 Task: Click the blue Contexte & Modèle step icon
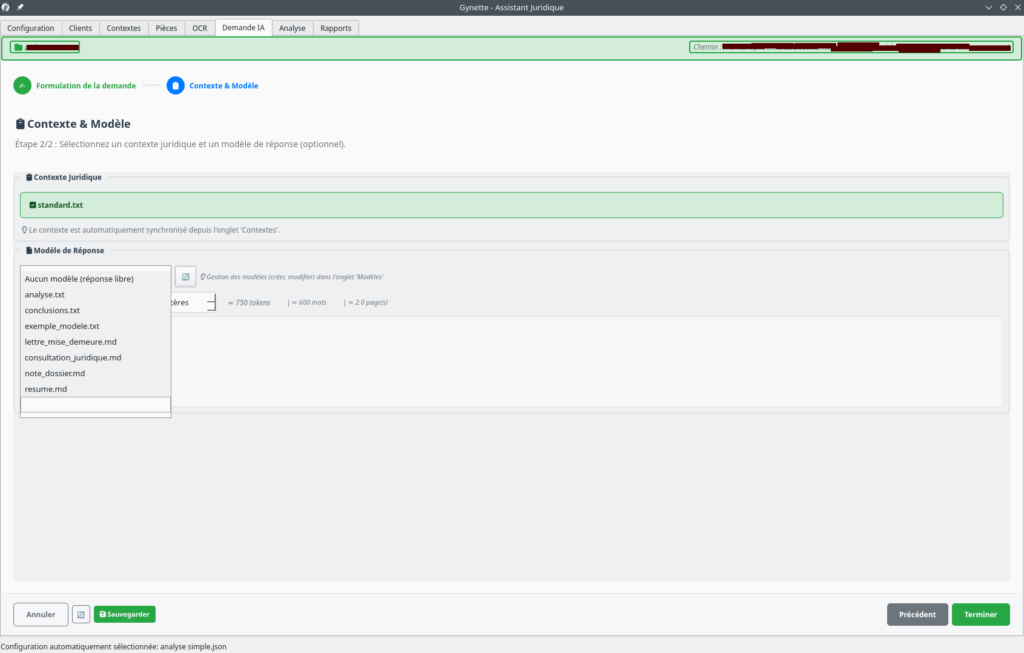point(176,86)
